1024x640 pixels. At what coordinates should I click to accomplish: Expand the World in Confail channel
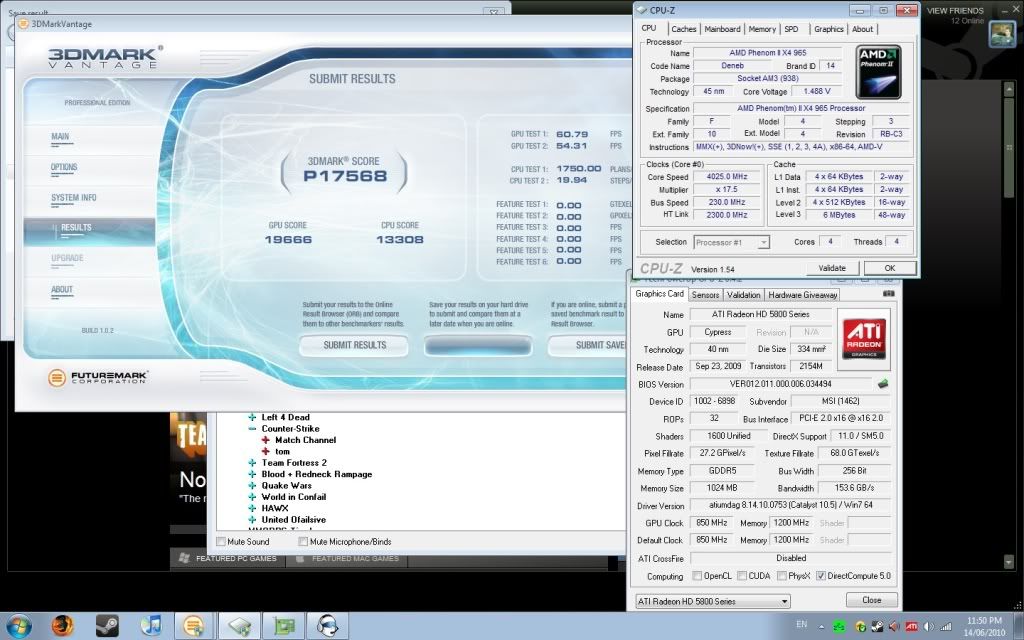click(x=252, y=497)
